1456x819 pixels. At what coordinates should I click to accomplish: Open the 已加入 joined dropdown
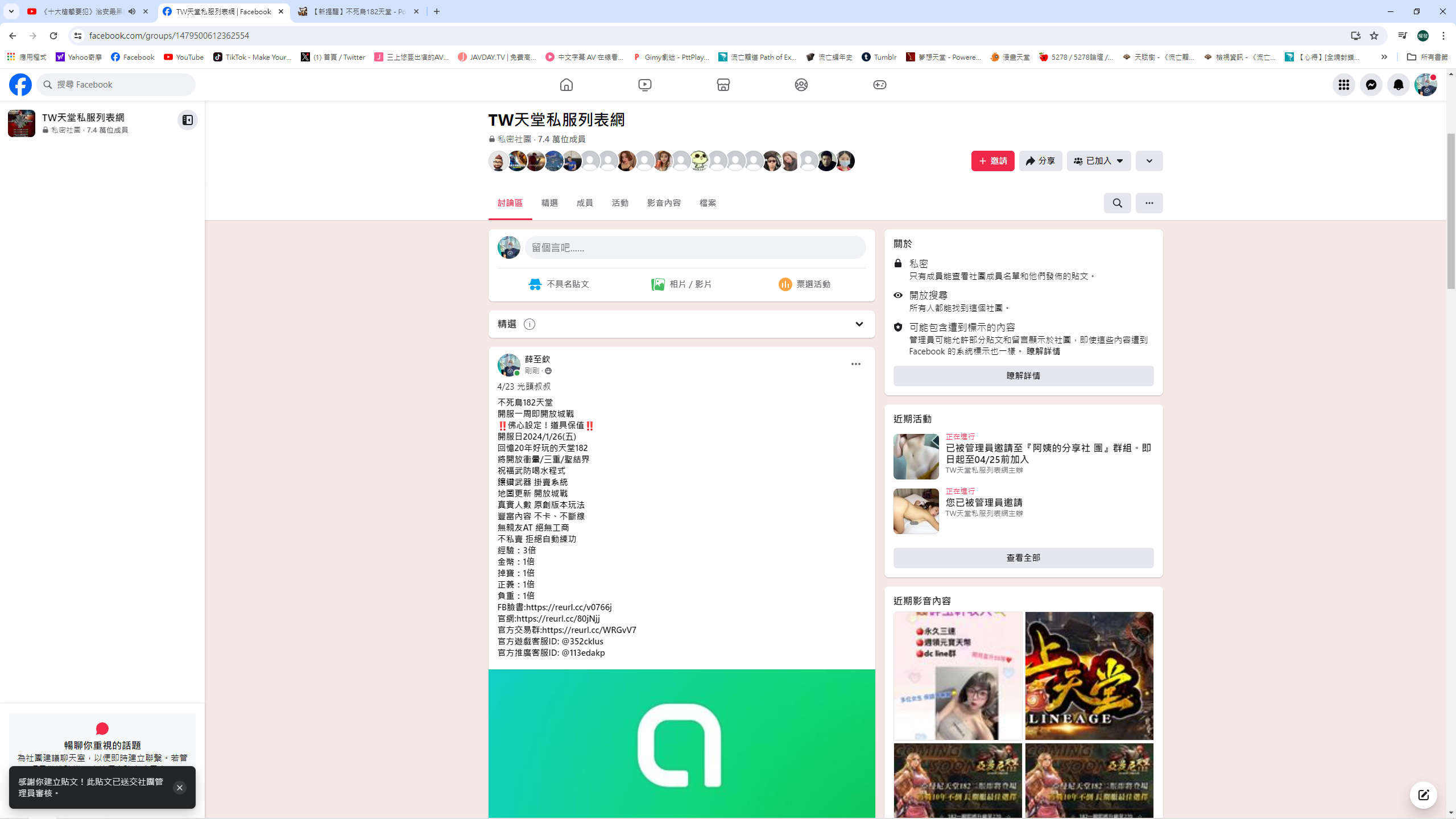[1099, 161]
